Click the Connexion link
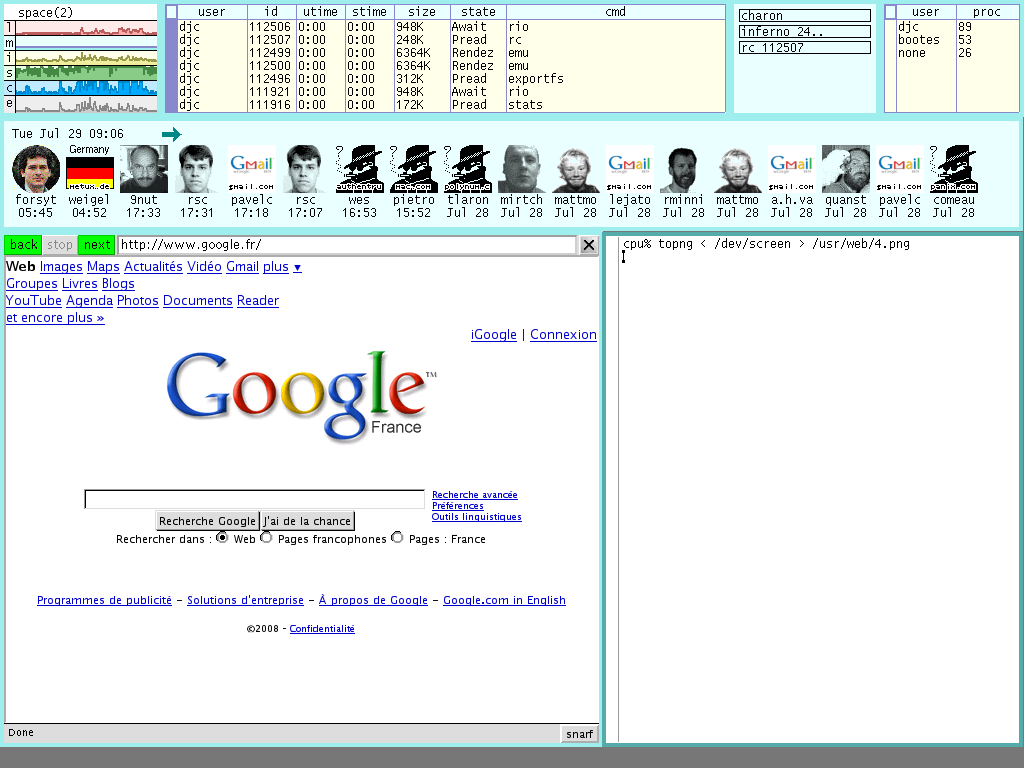The height and width of the screenshot is (768, 1024). click(564, 335)
